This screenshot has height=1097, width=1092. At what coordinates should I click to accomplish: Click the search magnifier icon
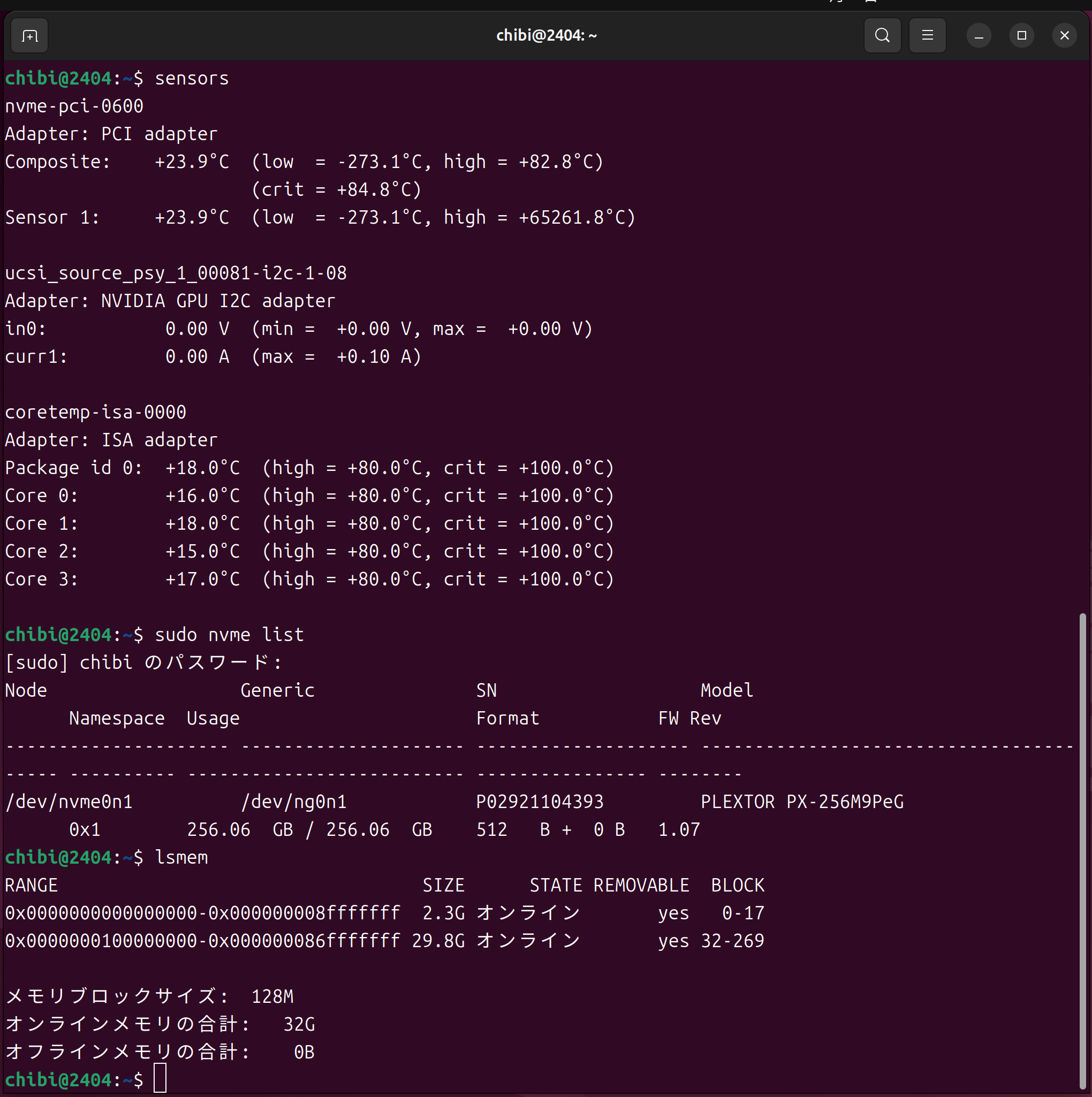[x=882, y=36]
